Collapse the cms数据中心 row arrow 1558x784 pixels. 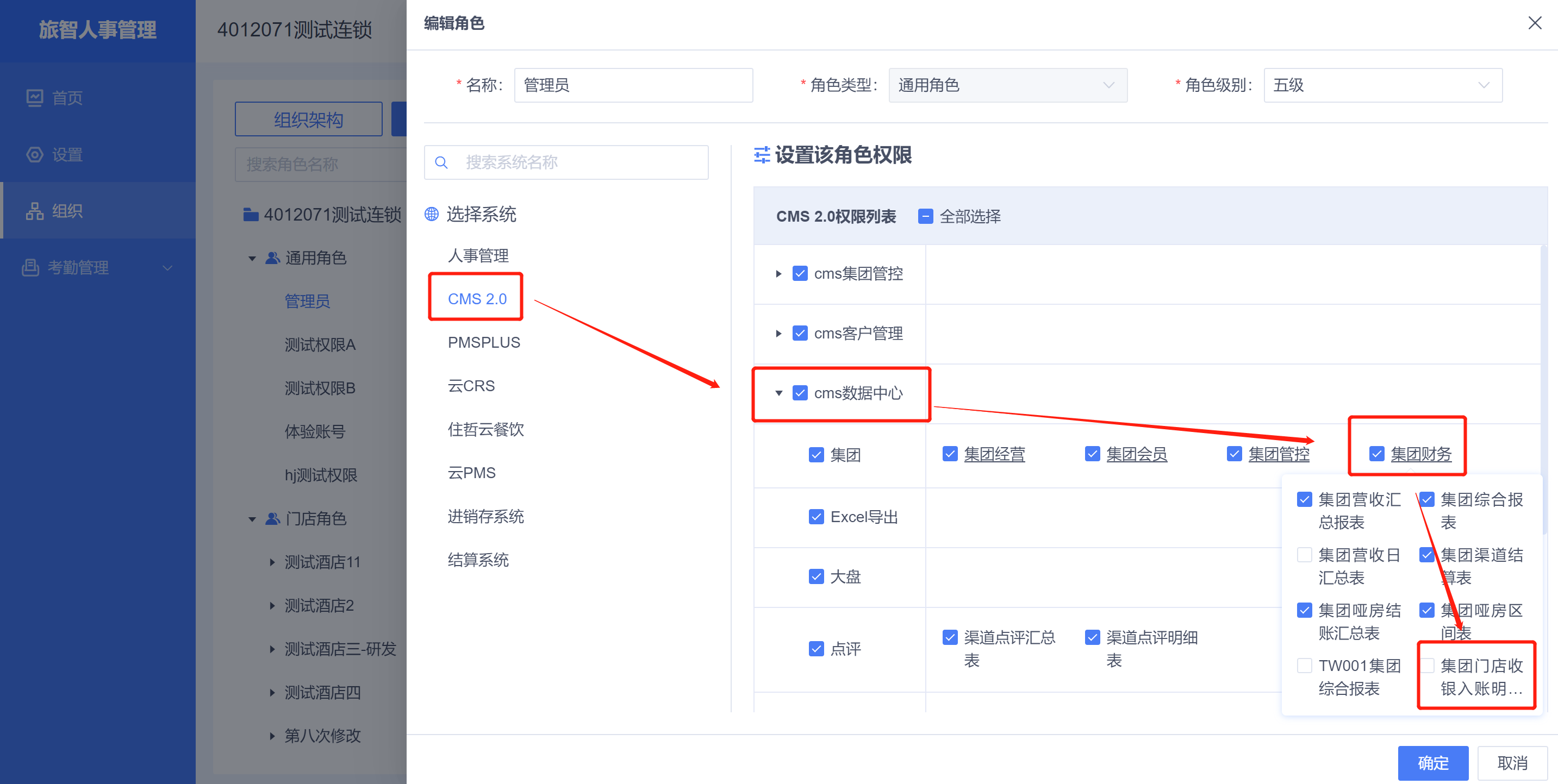point(778,393)
